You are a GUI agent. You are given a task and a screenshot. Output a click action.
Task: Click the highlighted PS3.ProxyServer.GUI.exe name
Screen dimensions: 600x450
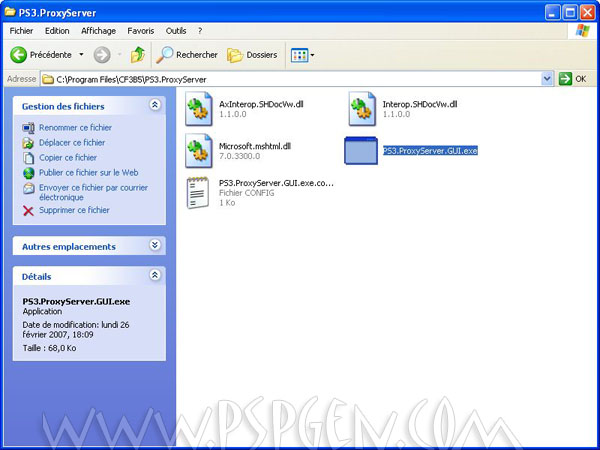[x=430, y=151]
